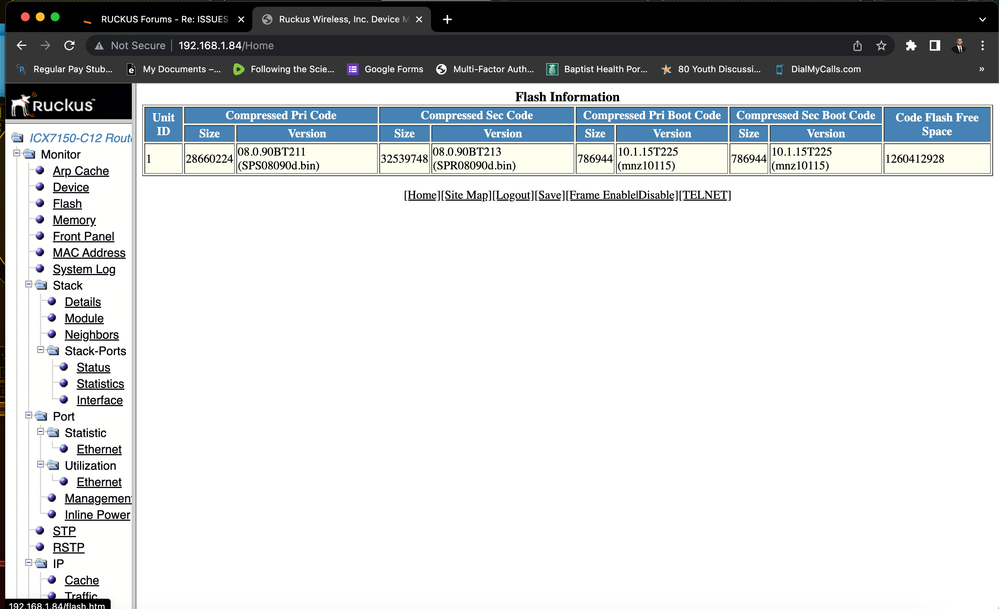Bookmark this page with the star icon
This screenshot has width=999, height=609.
[x=881, y=45]
